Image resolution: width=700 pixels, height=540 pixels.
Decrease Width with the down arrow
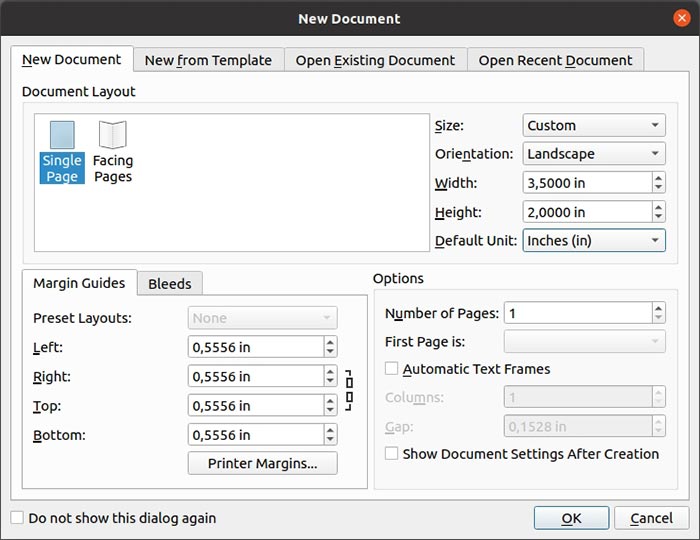658,187
